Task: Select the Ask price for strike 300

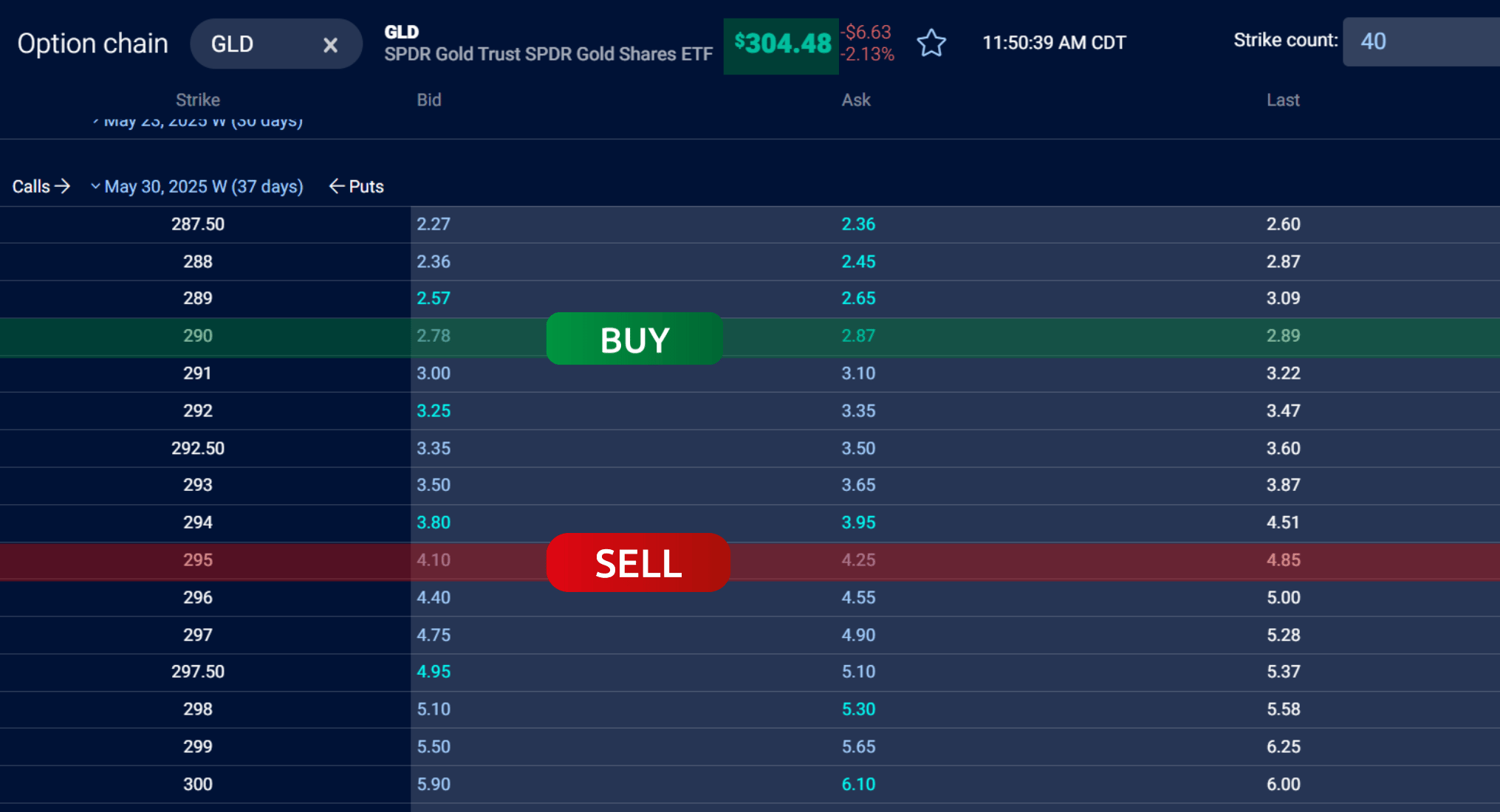Action: (858, 784)
